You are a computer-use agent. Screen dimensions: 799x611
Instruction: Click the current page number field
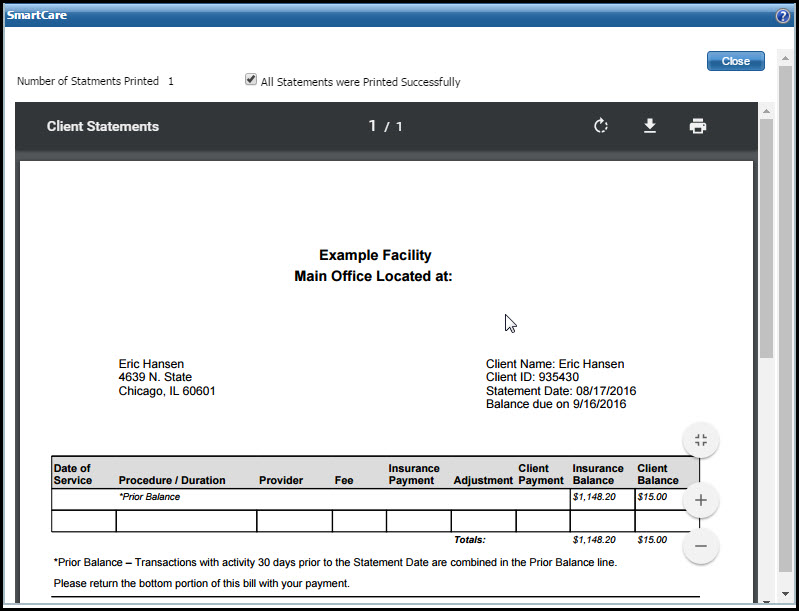click(x=372, y=126)
